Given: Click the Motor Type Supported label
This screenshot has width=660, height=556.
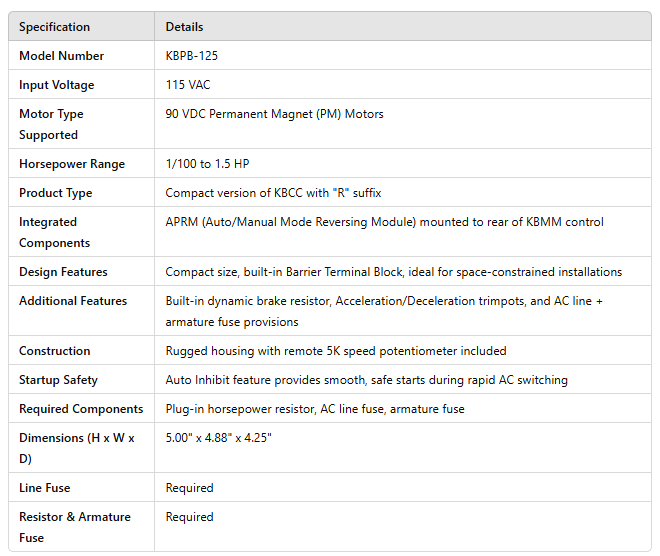Looking at the screenshot, I should click(51, 124).
